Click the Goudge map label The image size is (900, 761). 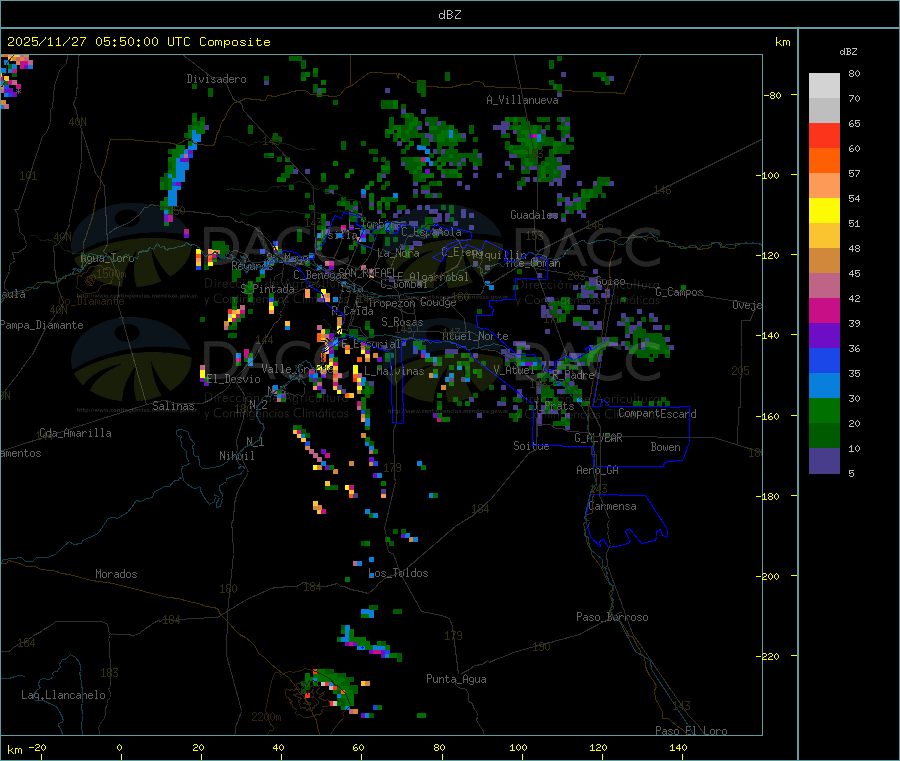point(438,302)
